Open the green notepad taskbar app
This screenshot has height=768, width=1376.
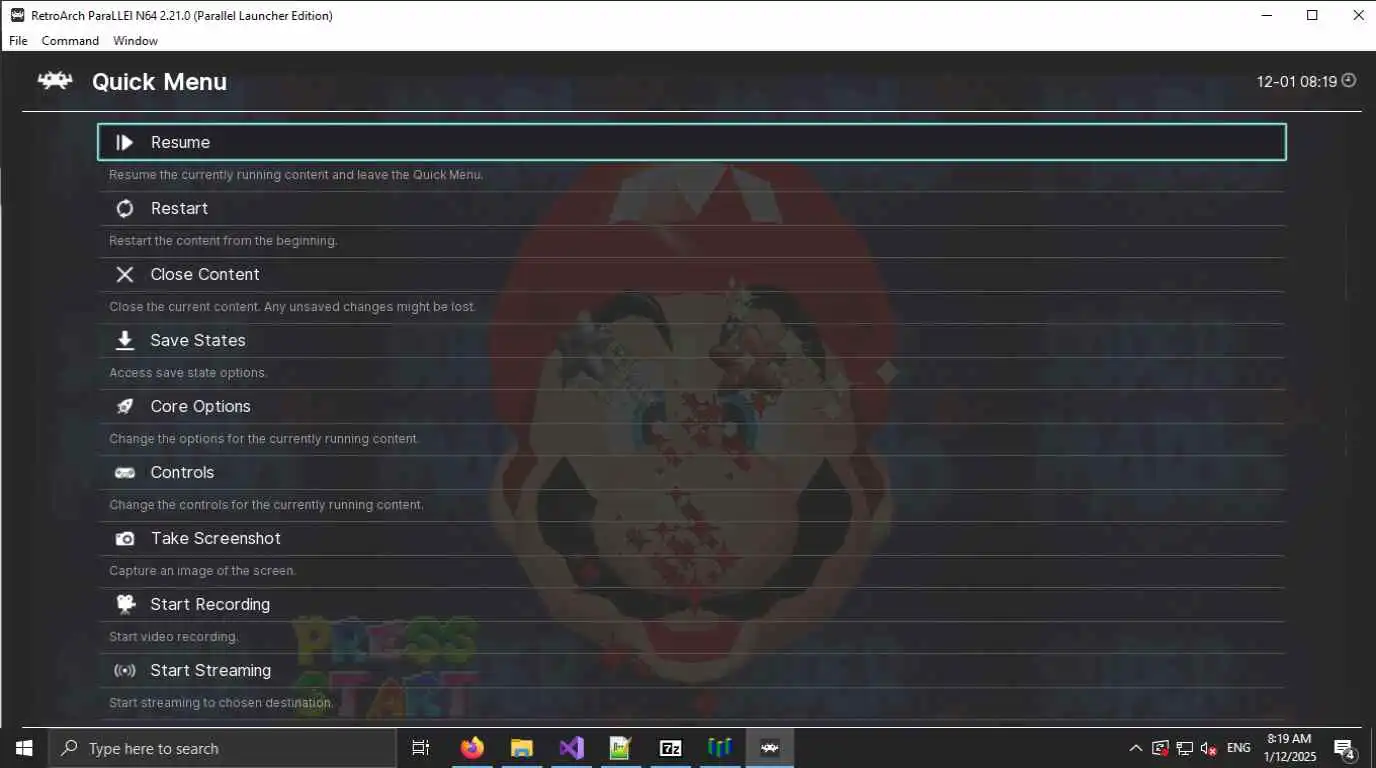pyautogui.click(x=620, y=748)
